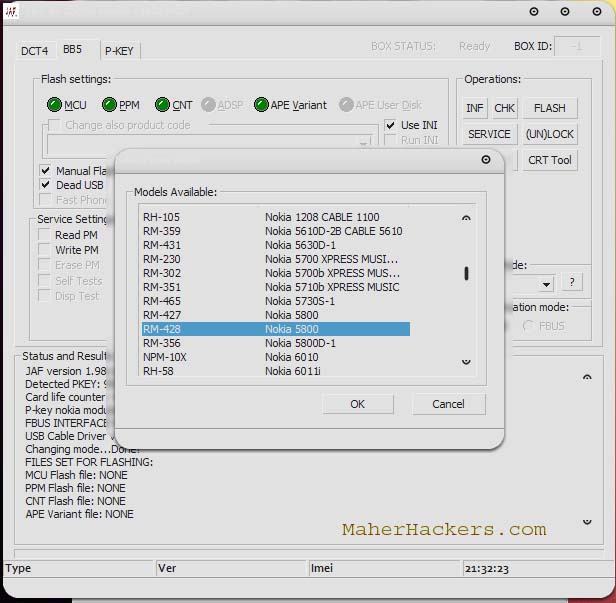The height and width of the screenshot is (603, 616).
Task: Click the SERVICE button
Action: tap(490, 134)
